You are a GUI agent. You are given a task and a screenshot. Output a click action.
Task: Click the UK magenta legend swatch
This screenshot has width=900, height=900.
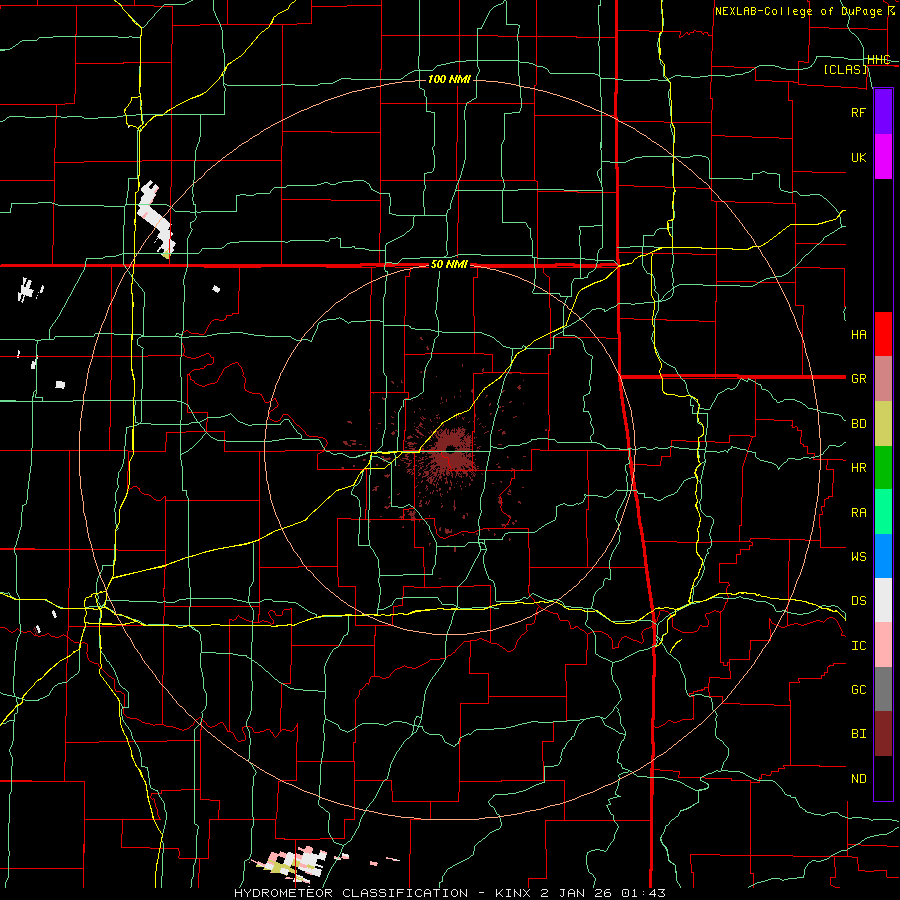point(883,157)
